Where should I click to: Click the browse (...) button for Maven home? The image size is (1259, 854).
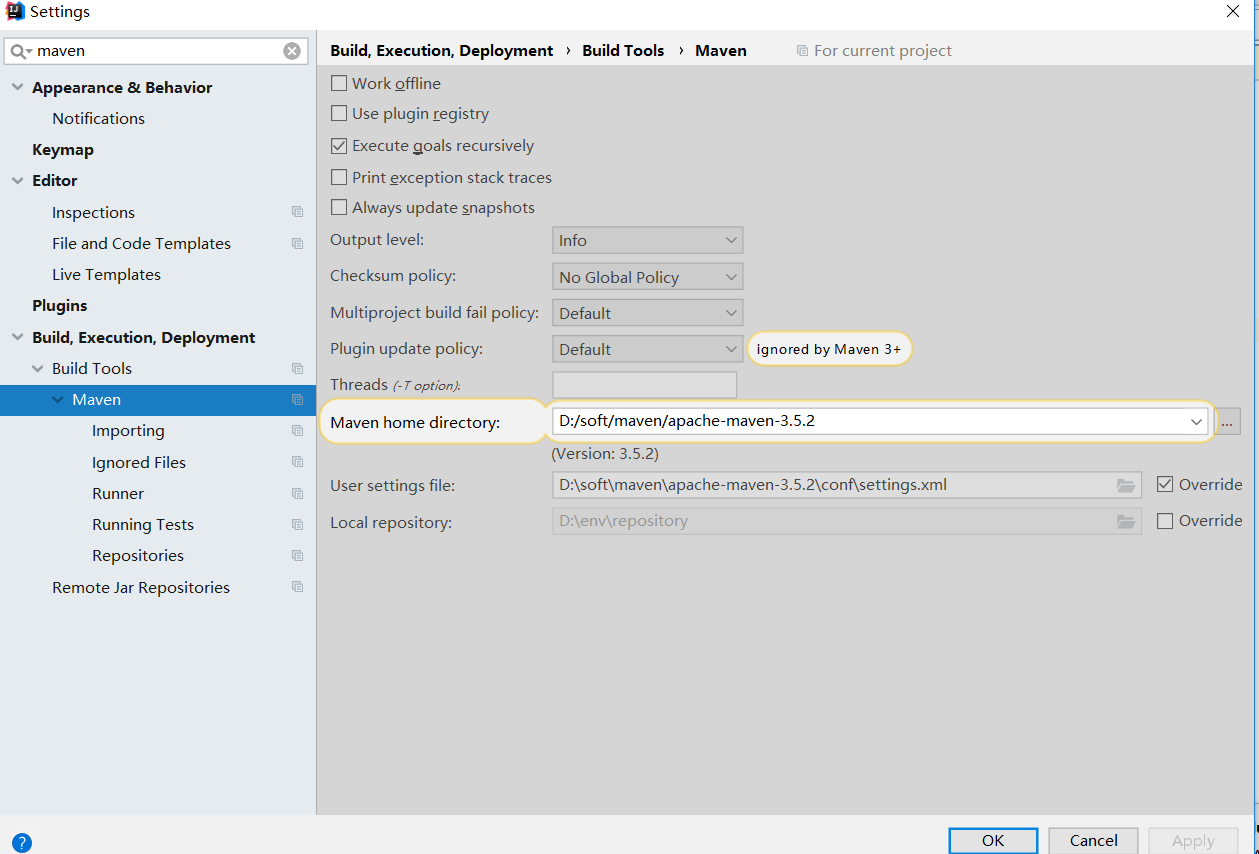(1228, 422)
